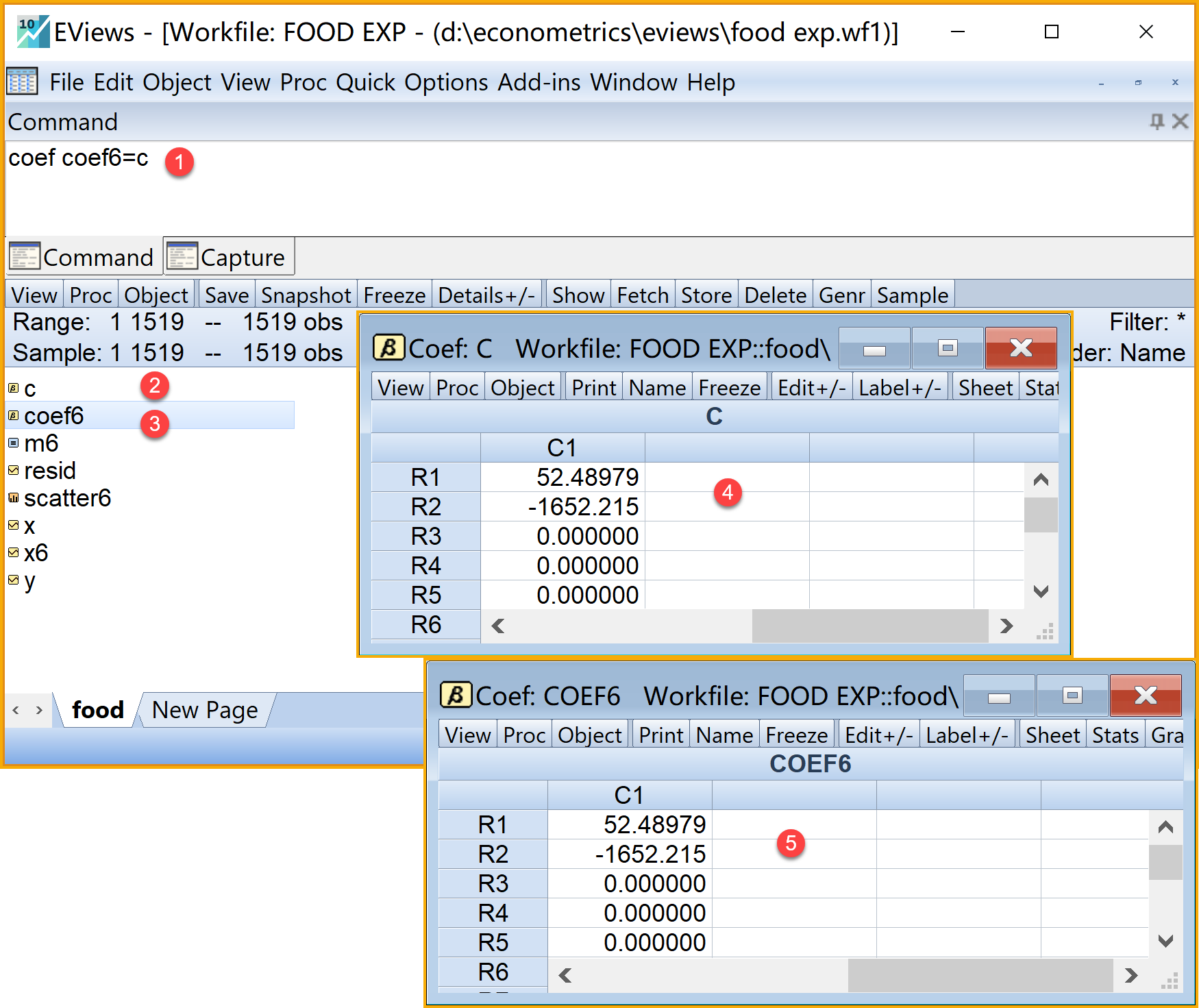Click the scatter6 graph object icon
The image size is (1199, 1008).
click(x=13, y=497)
